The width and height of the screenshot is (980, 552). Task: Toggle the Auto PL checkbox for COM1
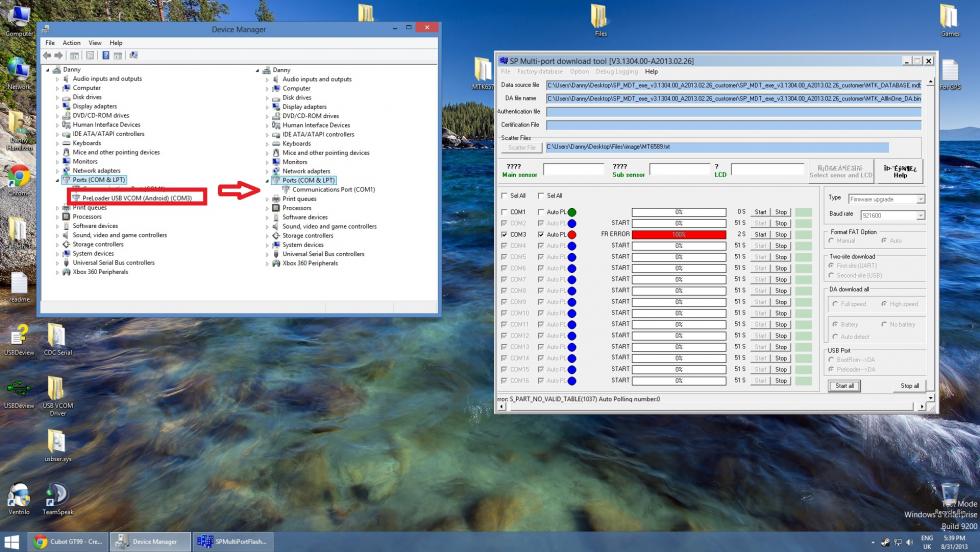[x=541, y=212]
